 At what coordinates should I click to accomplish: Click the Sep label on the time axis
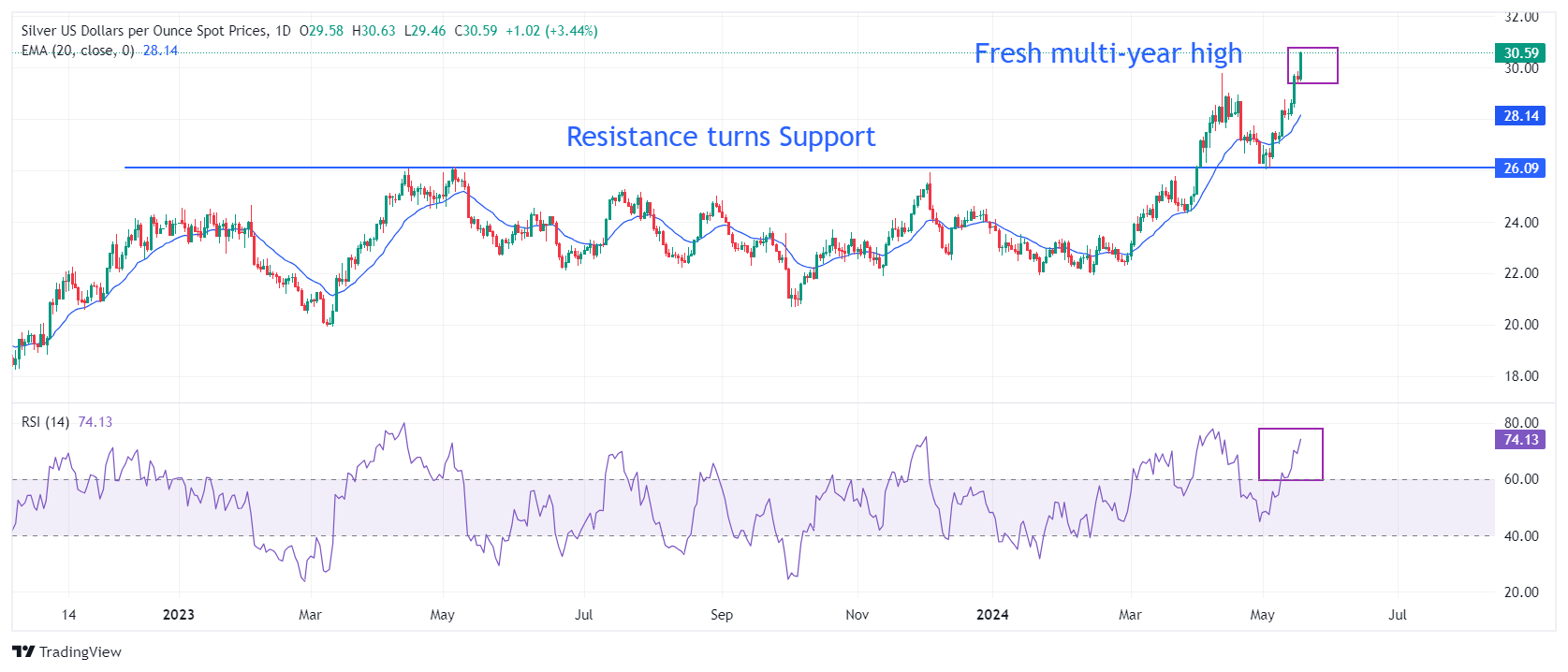(721, 615)
